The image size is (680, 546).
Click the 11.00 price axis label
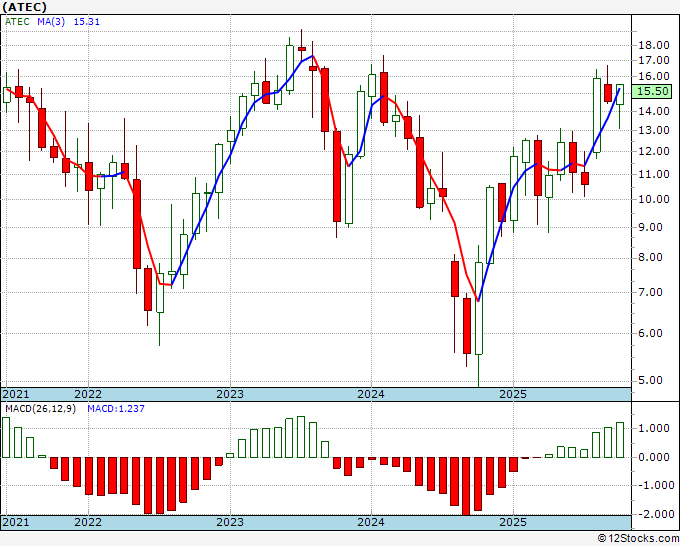click(x=654, y=174)
